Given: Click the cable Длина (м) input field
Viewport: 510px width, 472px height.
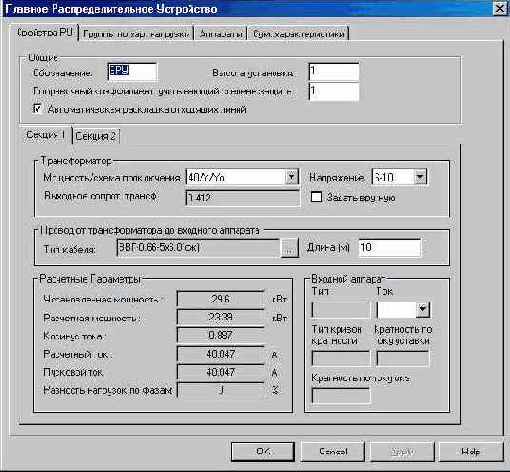Looking at the screenshot, I should (x=390, y=248).
